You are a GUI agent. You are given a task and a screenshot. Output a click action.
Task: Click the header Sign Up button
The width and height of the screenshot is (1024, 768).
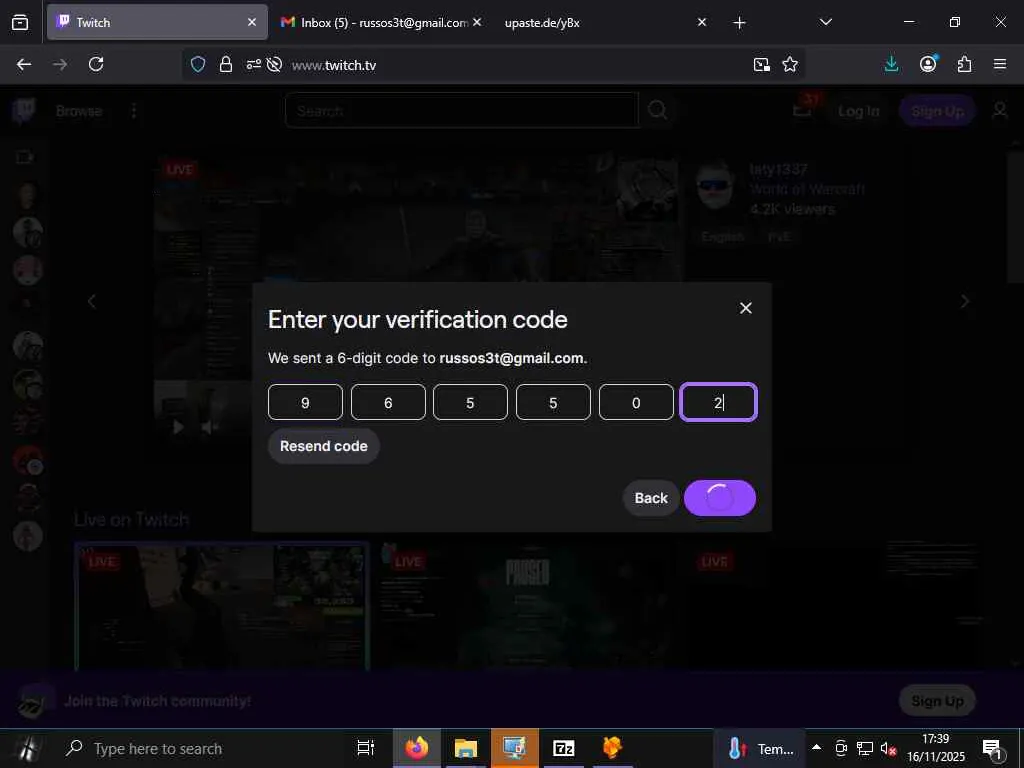(937, 111)
